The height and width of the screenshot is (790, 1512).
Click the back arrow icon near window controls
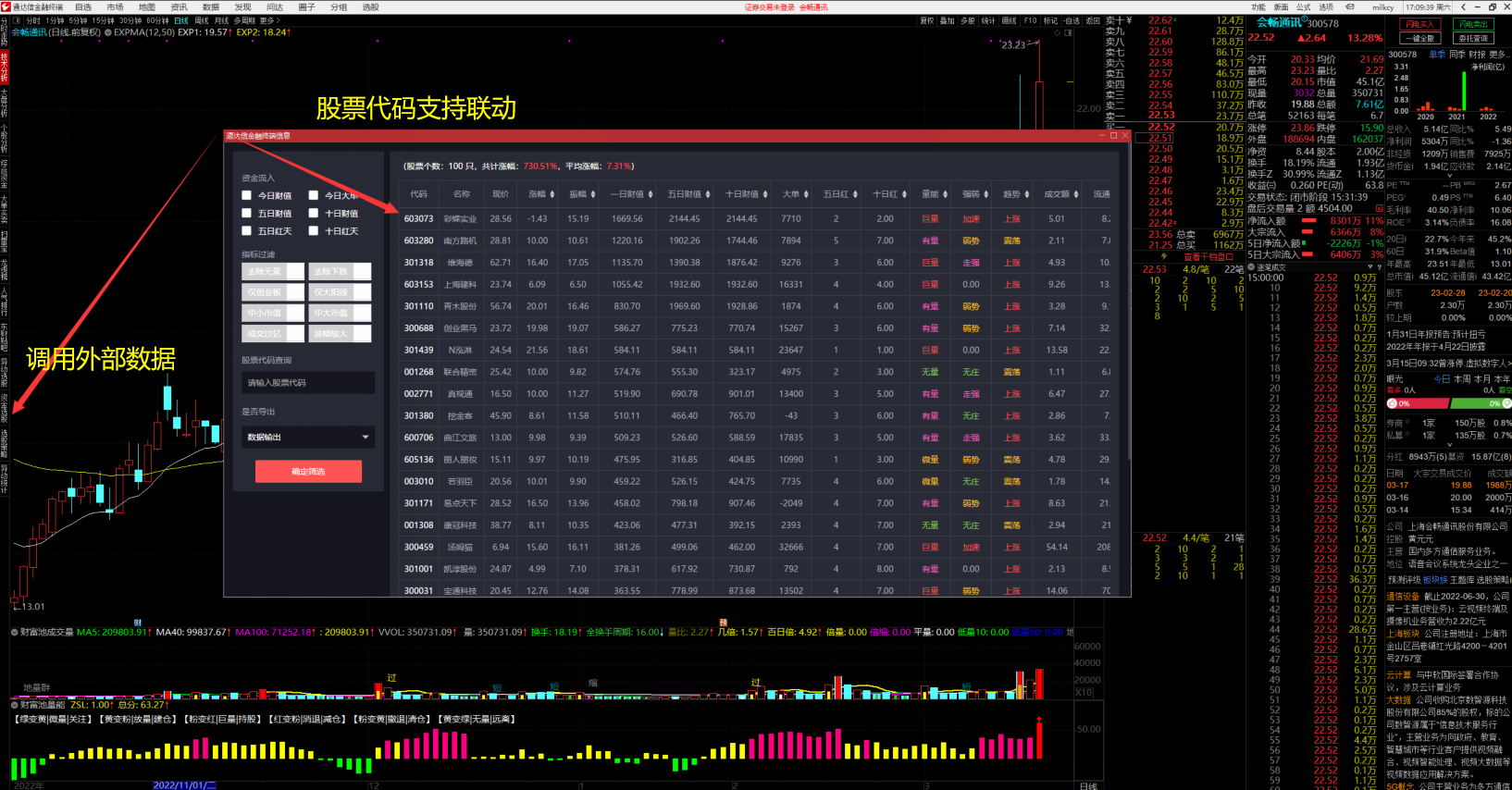1463,6
